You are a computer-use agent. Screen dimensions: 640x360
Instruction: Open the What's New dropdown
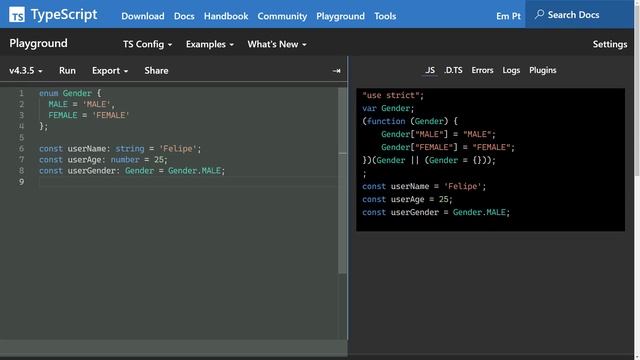(277, 44)
